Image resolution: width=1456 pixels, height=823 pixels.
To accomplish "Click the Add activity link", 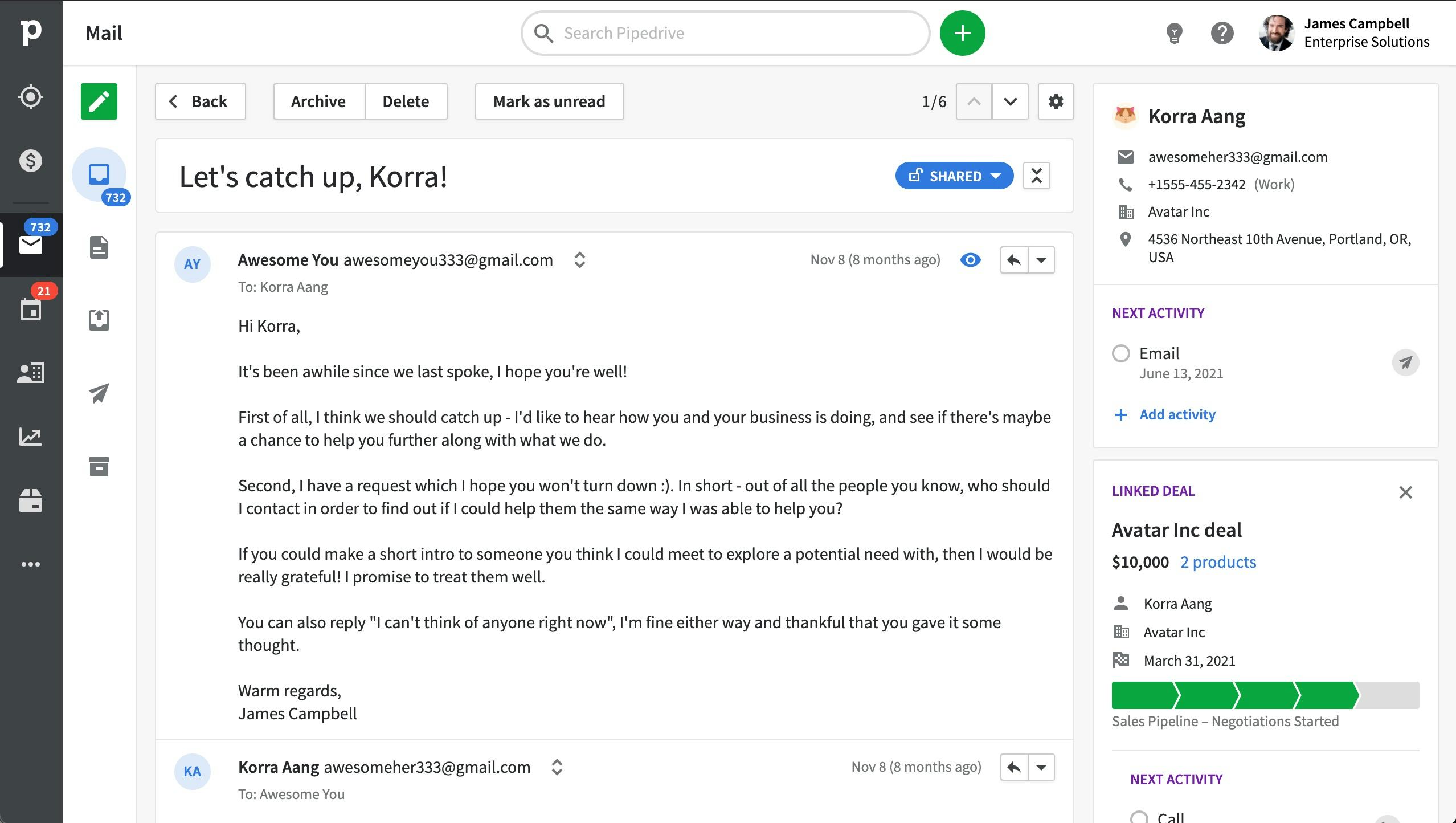I will pyautogui.click(x=1177, y=414).
